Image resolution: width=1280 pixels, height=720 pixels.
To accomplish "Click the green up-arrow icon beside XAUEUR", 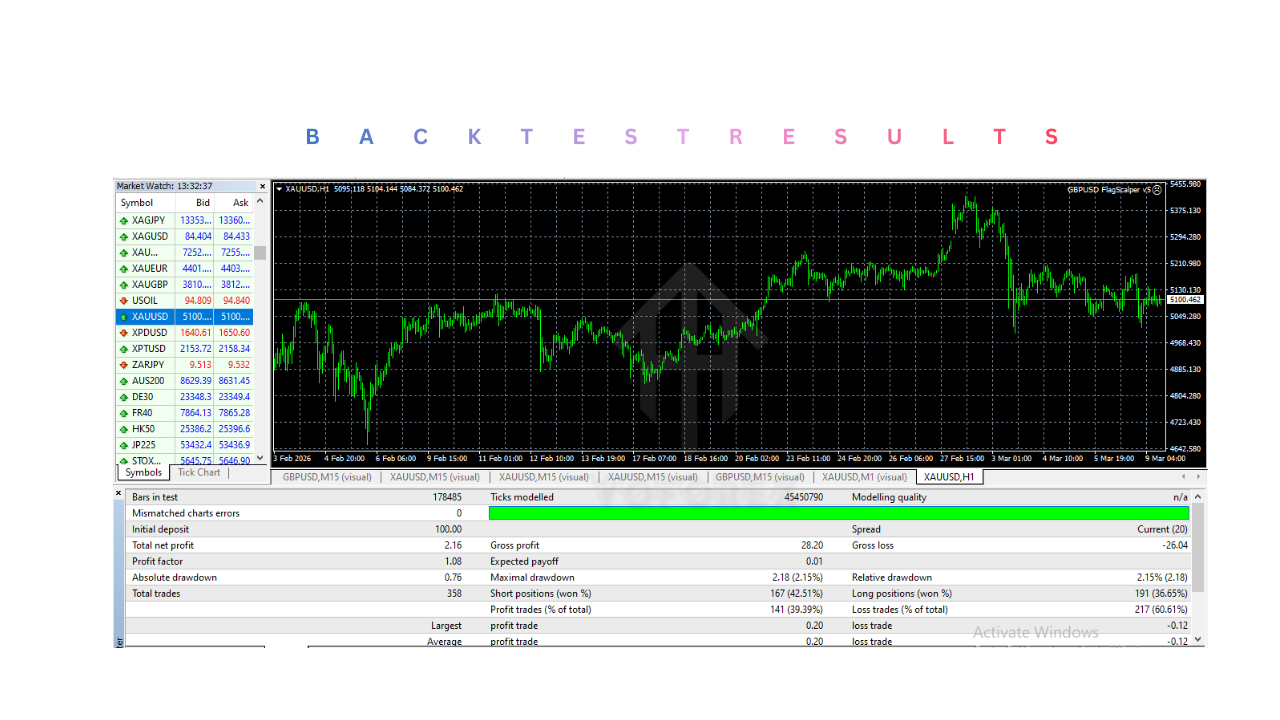I will pos(122,268).
